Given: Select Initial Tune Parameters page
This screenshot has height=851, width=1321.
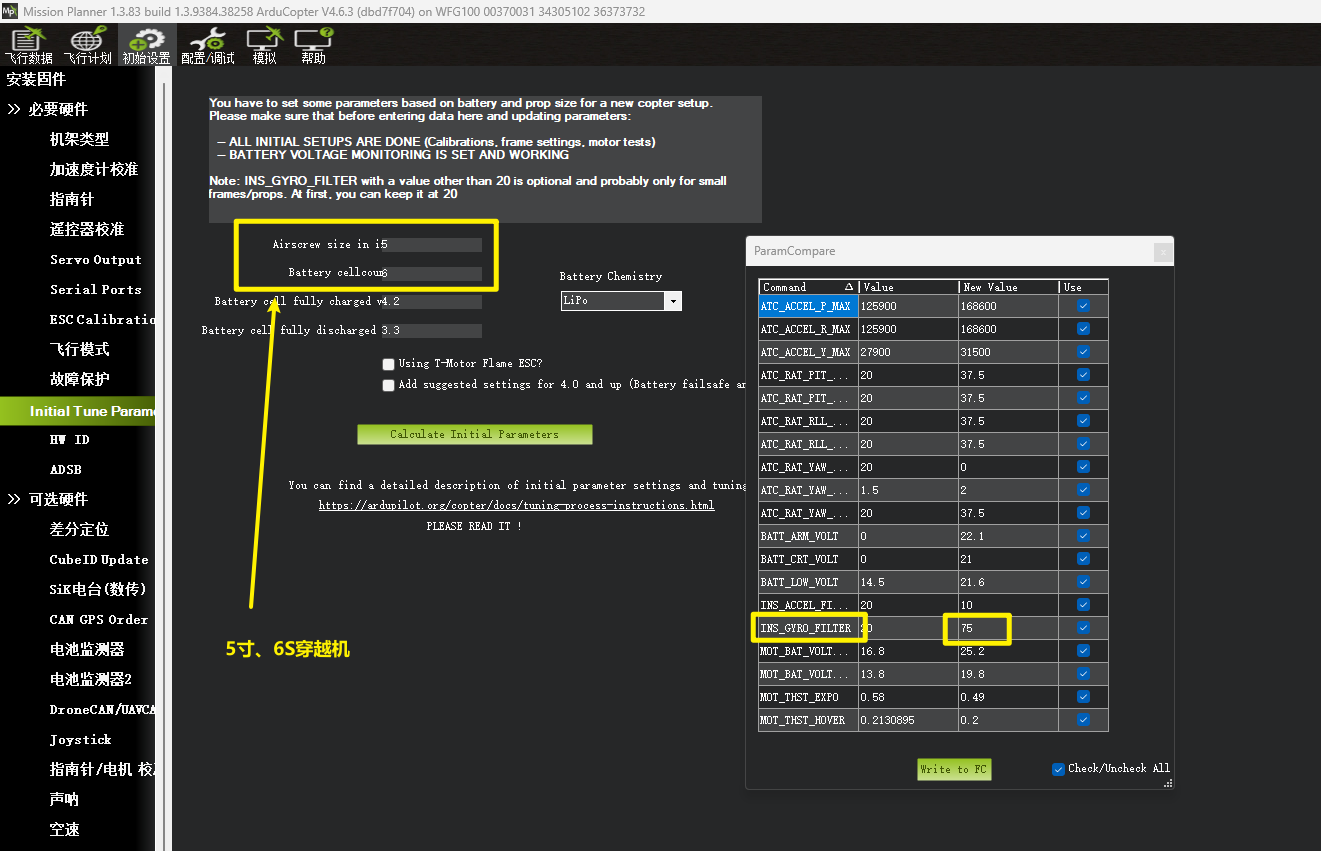Looking at the screenshot, I should (x=78, y=411).
